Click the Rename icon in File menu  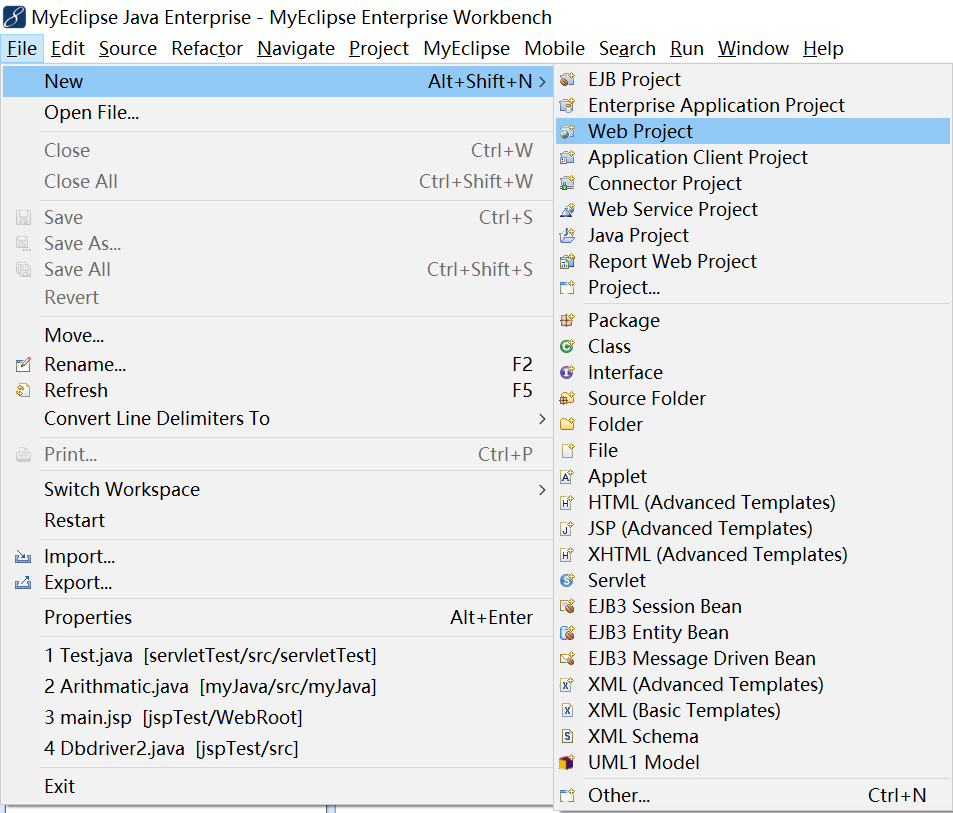[23, 365]
